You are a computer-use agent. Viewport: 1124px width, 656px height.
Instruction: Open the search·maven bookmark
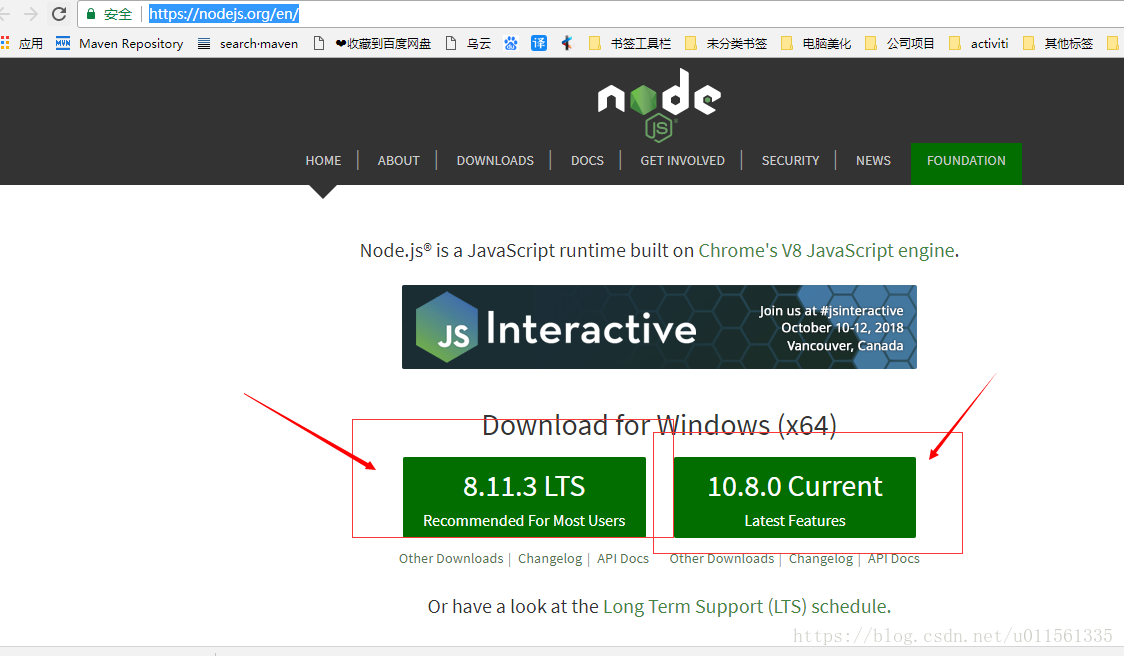tap(248, 43)
